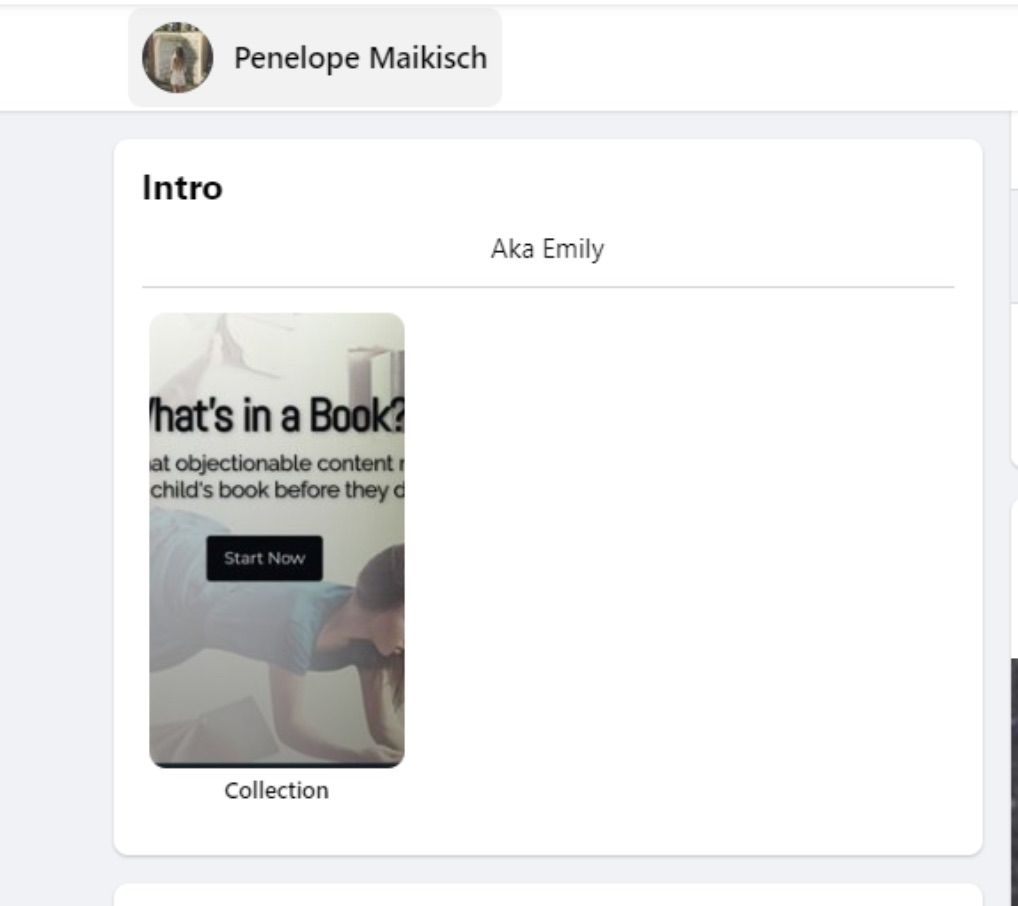Image resolution: width=1018 pixels, height=906 pixels.
Task: Select the Aka Emily bio text
Action: point(547,249)
